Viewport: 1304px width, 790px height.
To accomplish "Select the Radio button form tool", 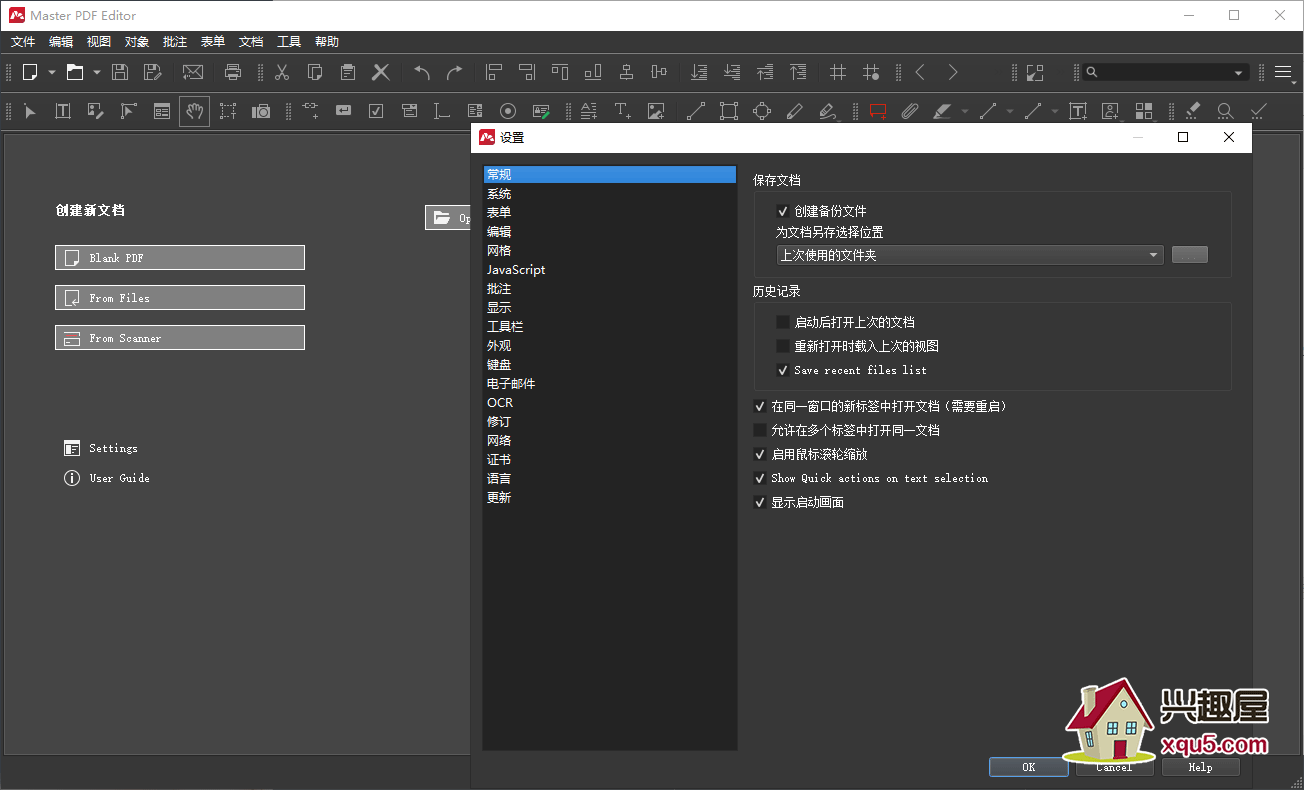I will 508,111.
